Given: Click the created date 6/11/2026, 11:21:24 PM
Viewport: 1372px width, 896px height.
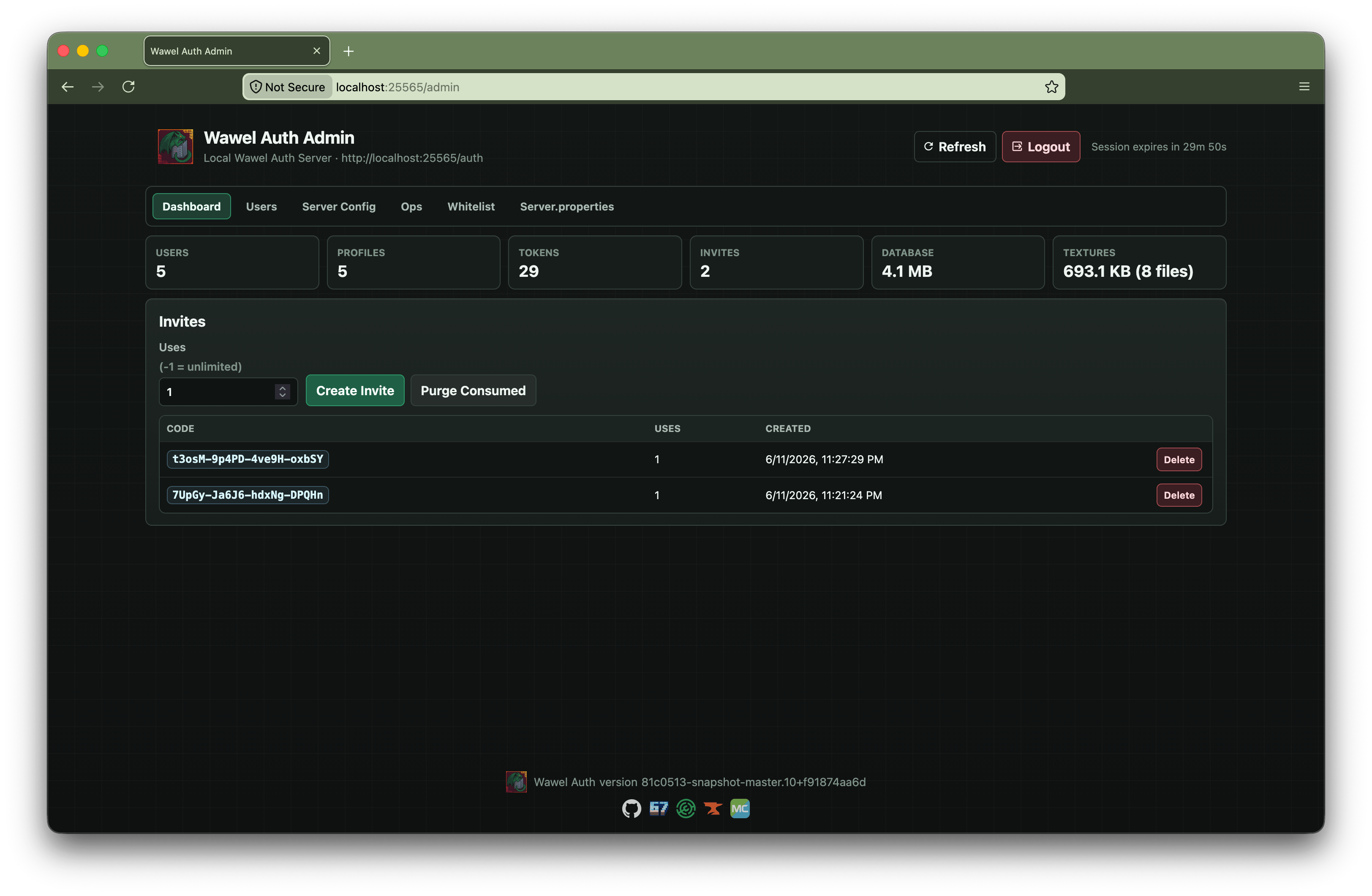Looking at the screenshot, I should (x=823, y=495).
